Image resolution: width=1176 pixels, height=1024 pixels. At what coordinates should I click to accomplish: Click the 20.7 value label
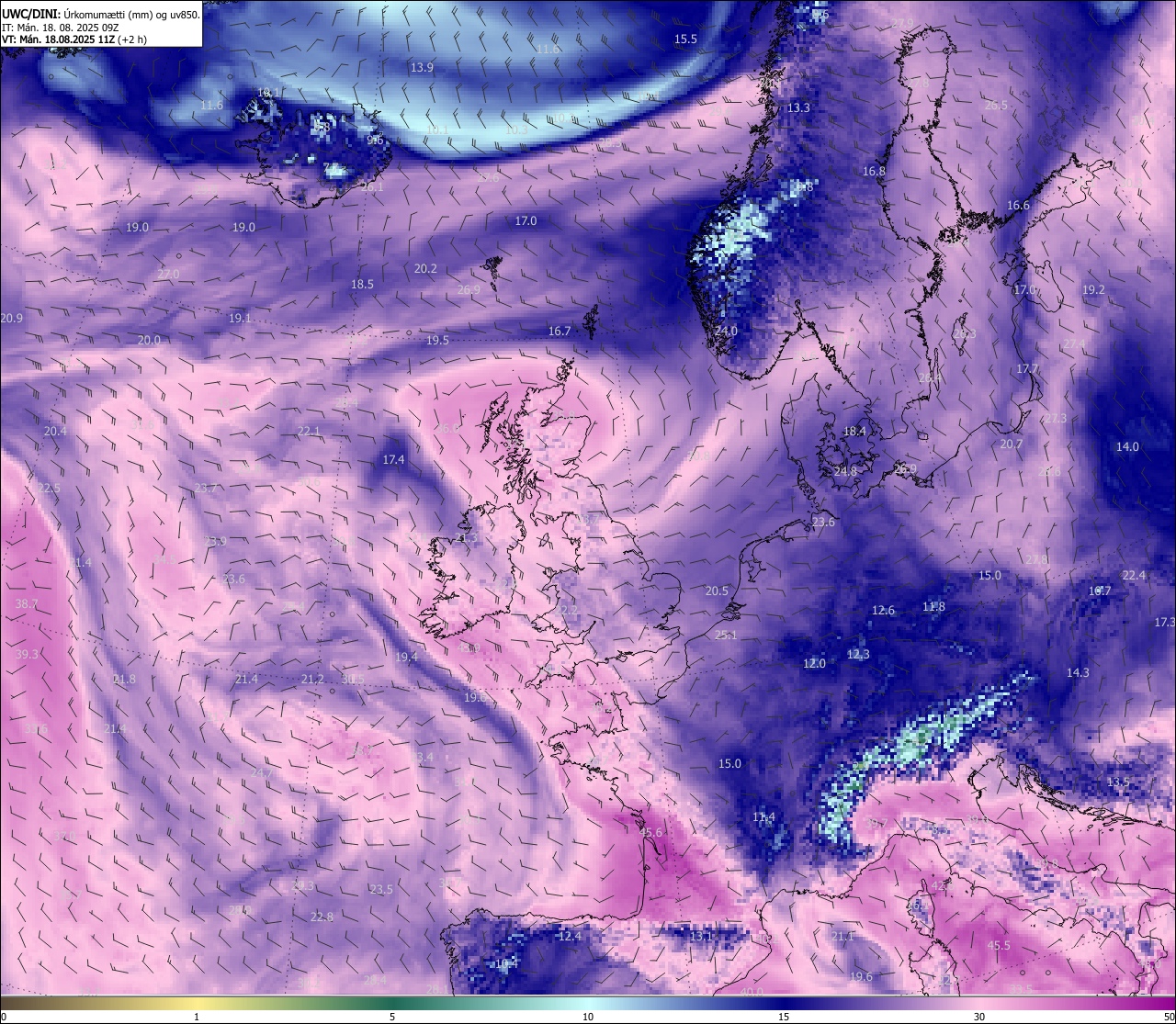[x=1011, y=444]
